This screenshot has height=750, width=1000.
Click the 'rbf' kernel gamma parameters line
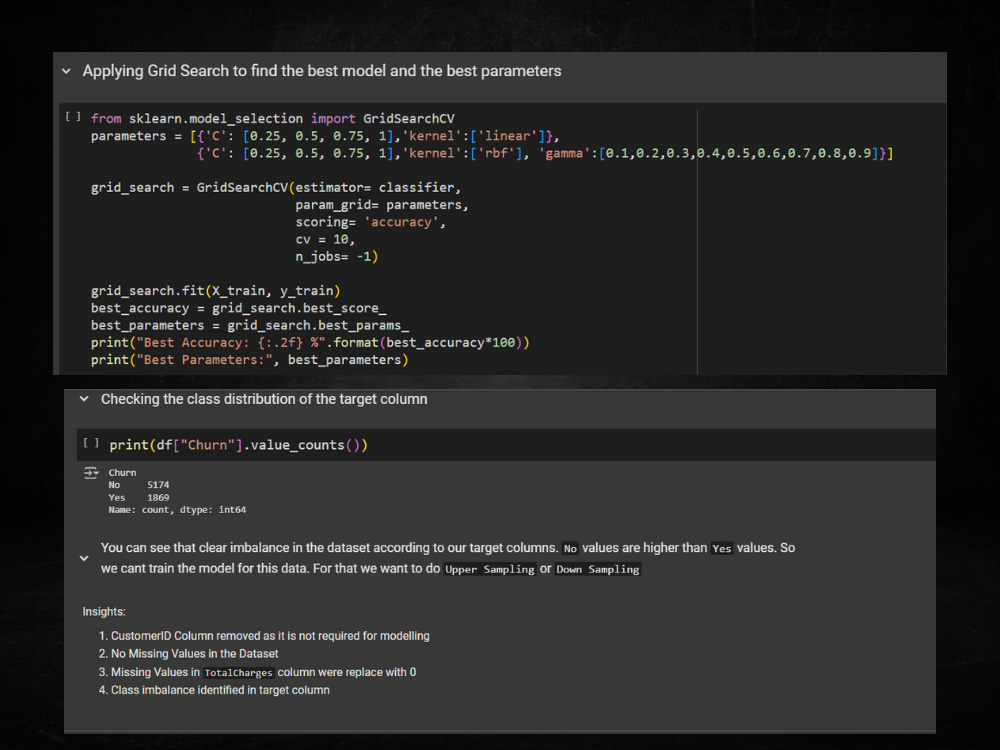pos(545,153)
